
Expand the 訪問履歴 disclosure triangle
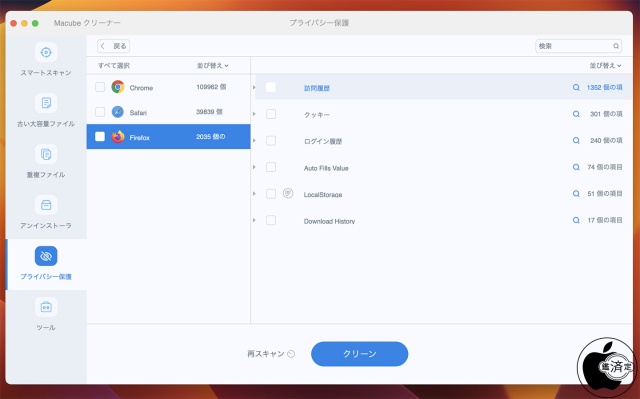tap(254, 87)
